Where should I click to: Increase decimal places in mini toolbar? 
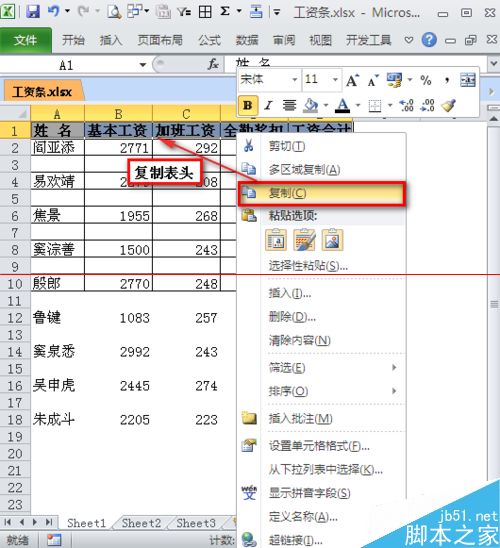click(x=407, y=105)
